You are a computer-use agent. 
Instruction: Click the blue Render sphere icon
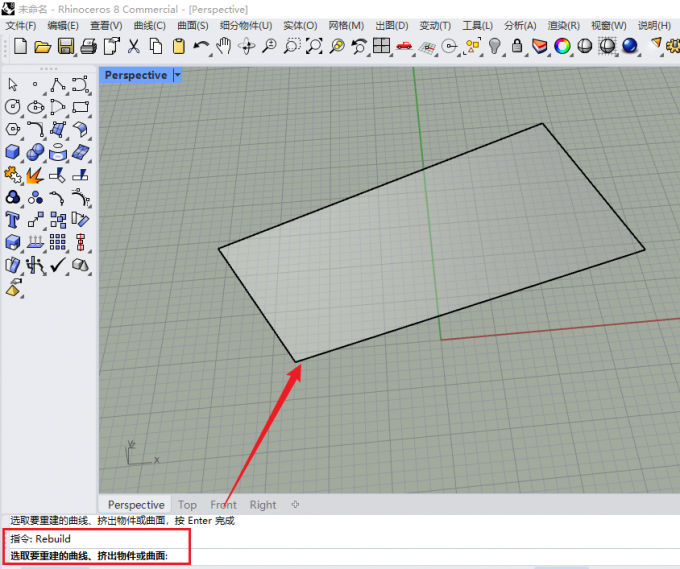pos(630,46)
